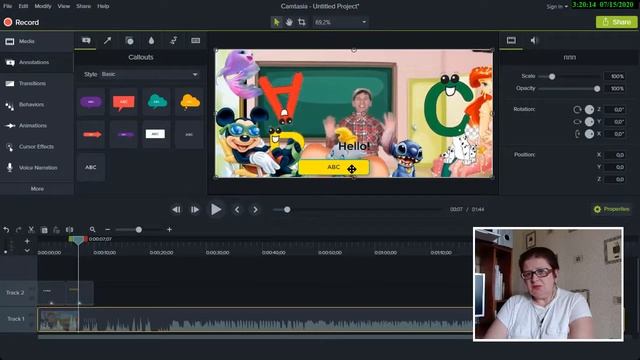Click the Rotation Y value field
This screenshot has width=640, height=360.
tap(614, 122)
